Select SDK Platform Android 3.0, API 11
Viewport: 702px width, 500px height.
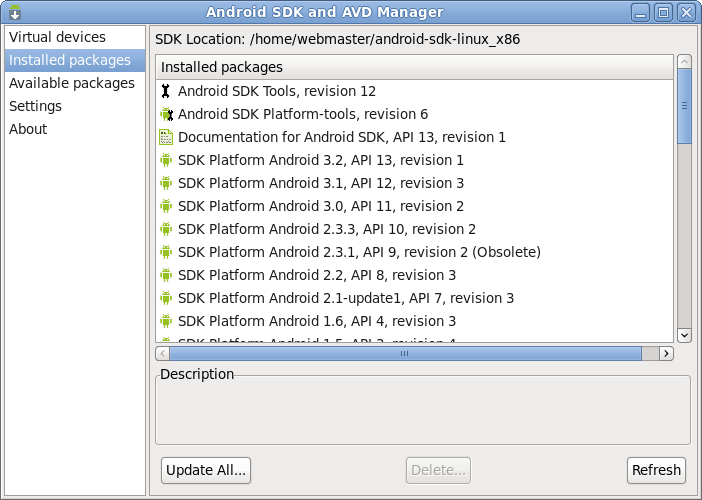pyautogui.click(x=415, y=206)
